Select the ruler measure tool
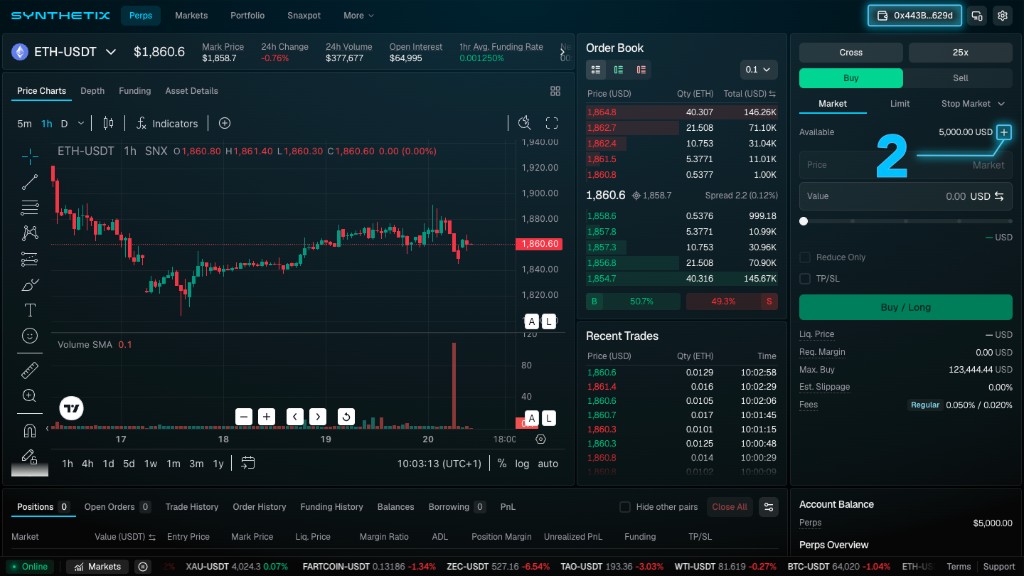 [x=29, y=370]
